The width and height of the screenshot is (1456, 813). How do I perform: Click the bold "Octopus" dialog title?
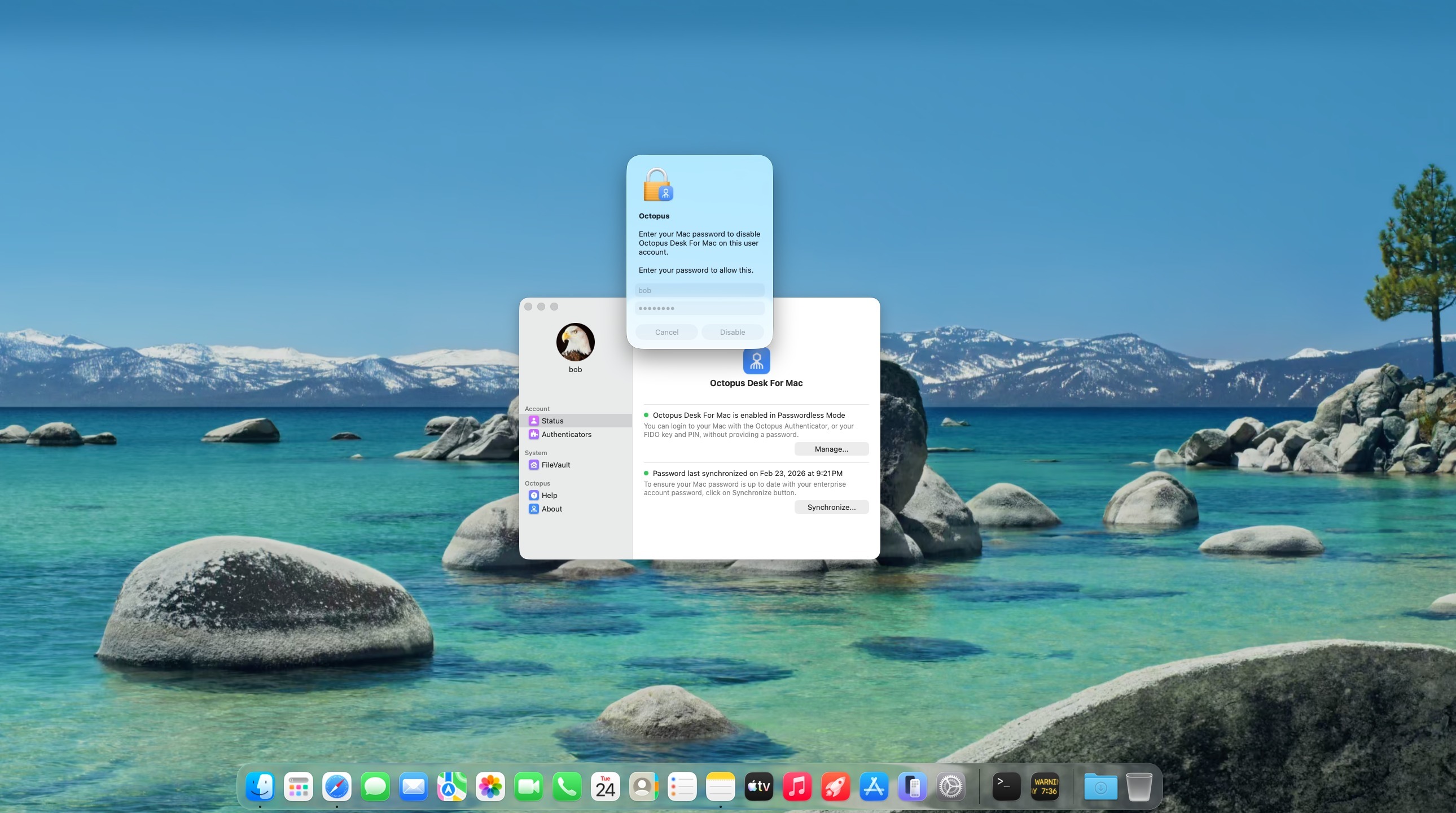[x=654, y=216]
